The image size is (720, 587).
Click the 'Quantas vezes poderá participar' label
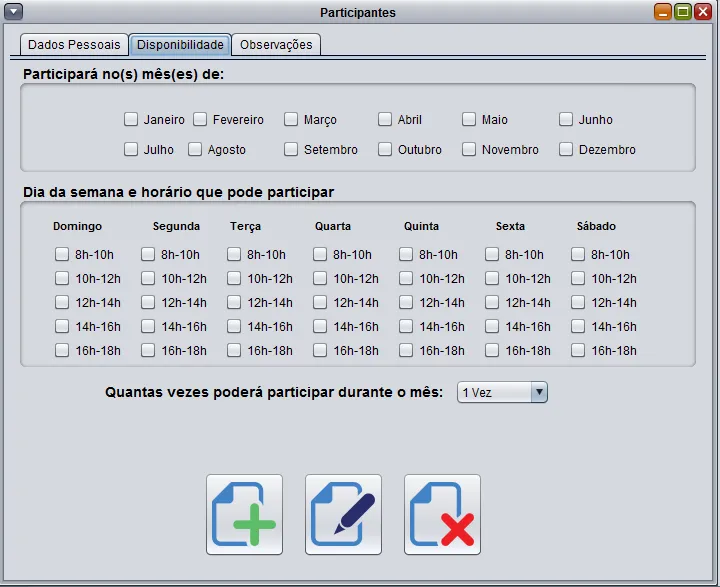pyautogui.click(x=274, y=392)
